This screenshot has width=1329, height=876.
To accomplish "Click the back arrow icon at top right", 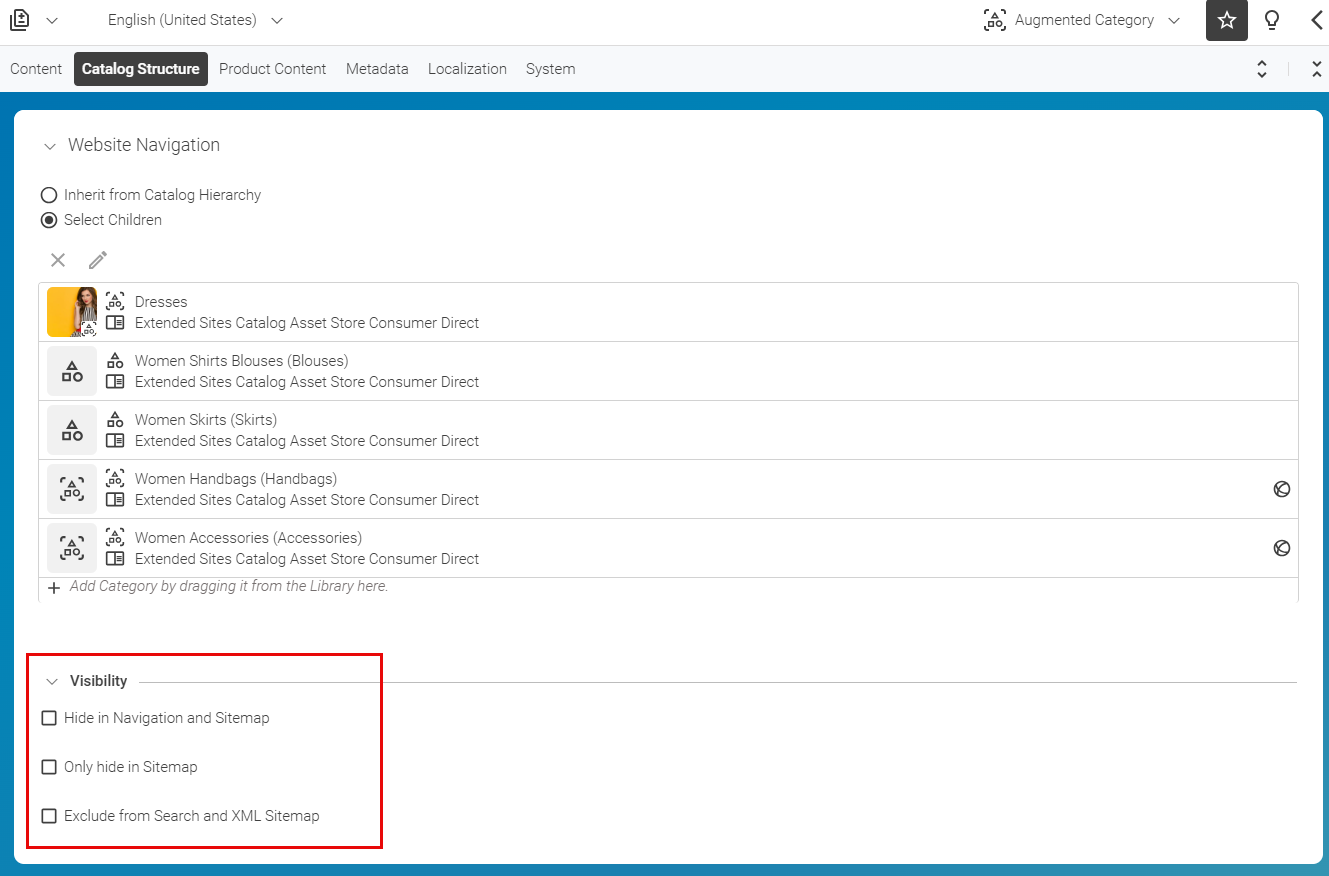I will (x=1316, y=21).
